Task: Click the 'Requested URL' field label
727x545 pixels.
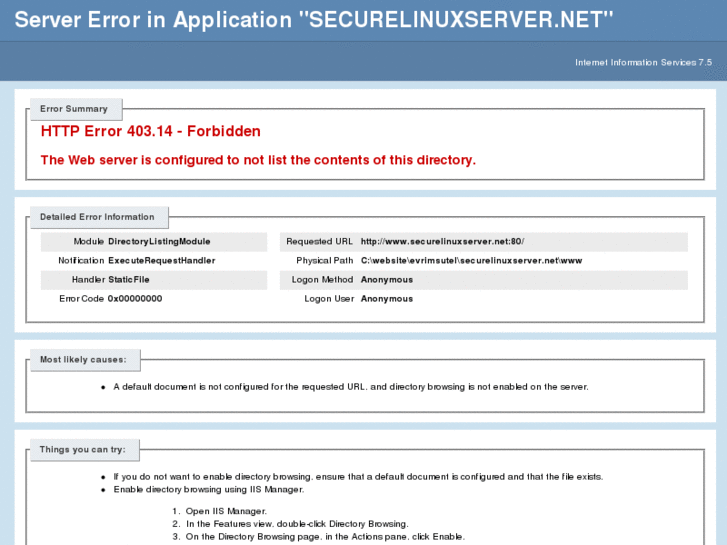Action: (x=319, y=241)
